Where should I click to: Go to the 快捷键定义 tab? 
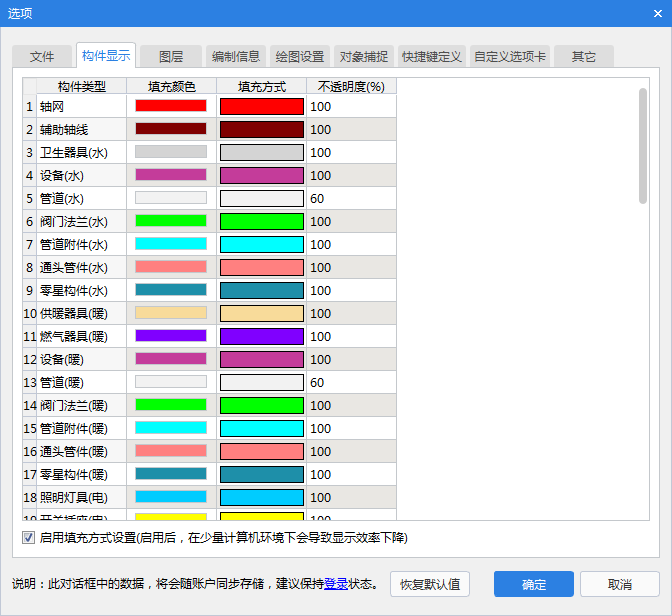[x=431, y=57]
